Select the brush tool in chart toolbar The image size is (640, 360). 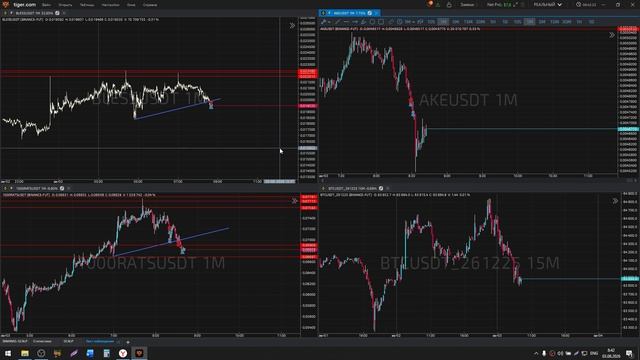pos(363,22)
